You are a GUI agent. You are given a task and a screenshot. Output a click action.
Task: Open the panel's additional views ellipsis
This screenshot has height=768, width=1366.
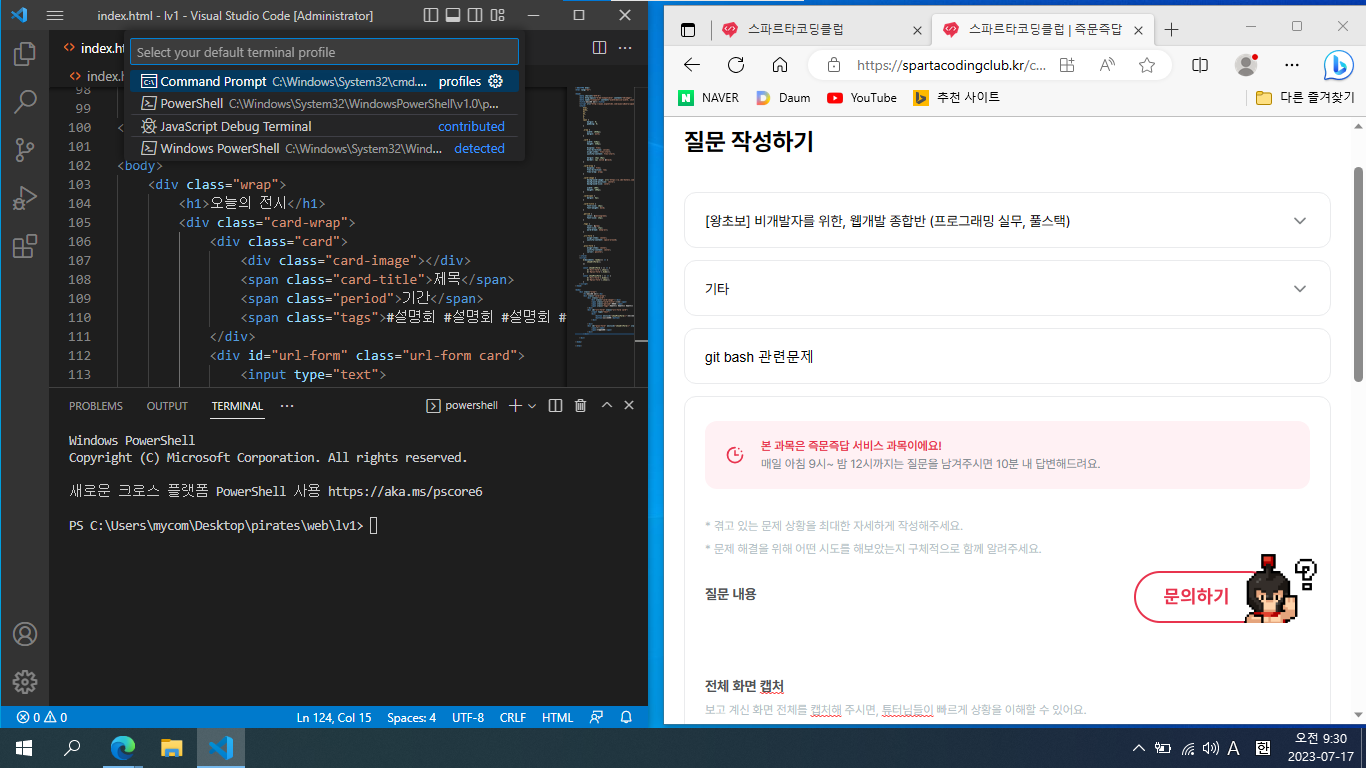pyautogui.click(x=287, y=406)
